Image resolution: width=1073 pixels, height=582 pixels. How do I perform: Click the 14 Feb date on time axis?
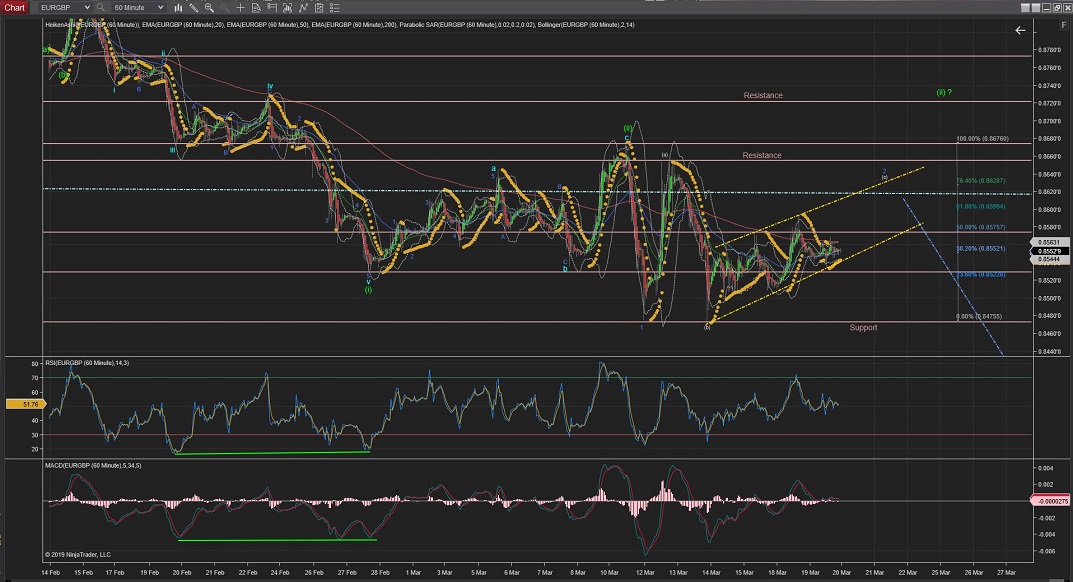[50, 572]
